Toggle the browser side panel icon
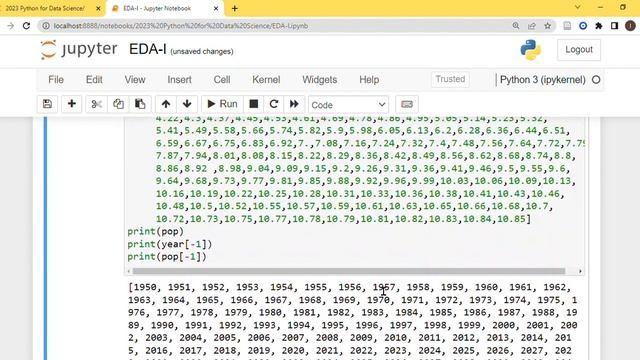The height and width of the screenshot is (360, 640). point(614,26)
